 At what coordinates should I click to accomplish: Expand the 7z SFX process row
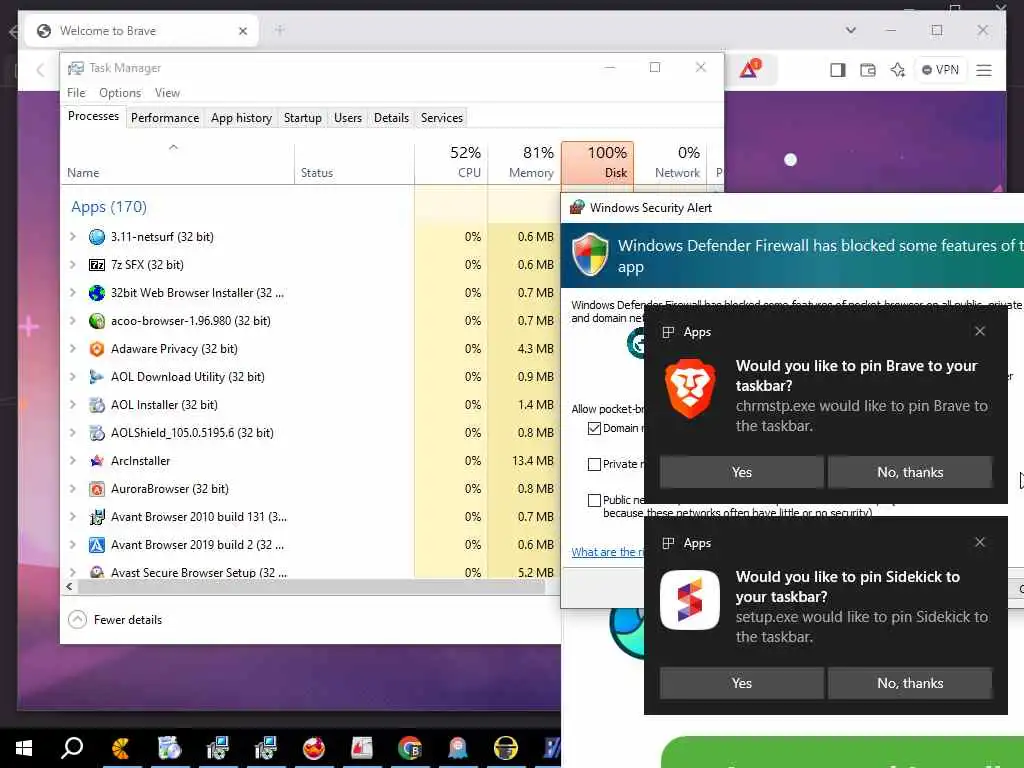pyautogui.click(x=73, y=265)
